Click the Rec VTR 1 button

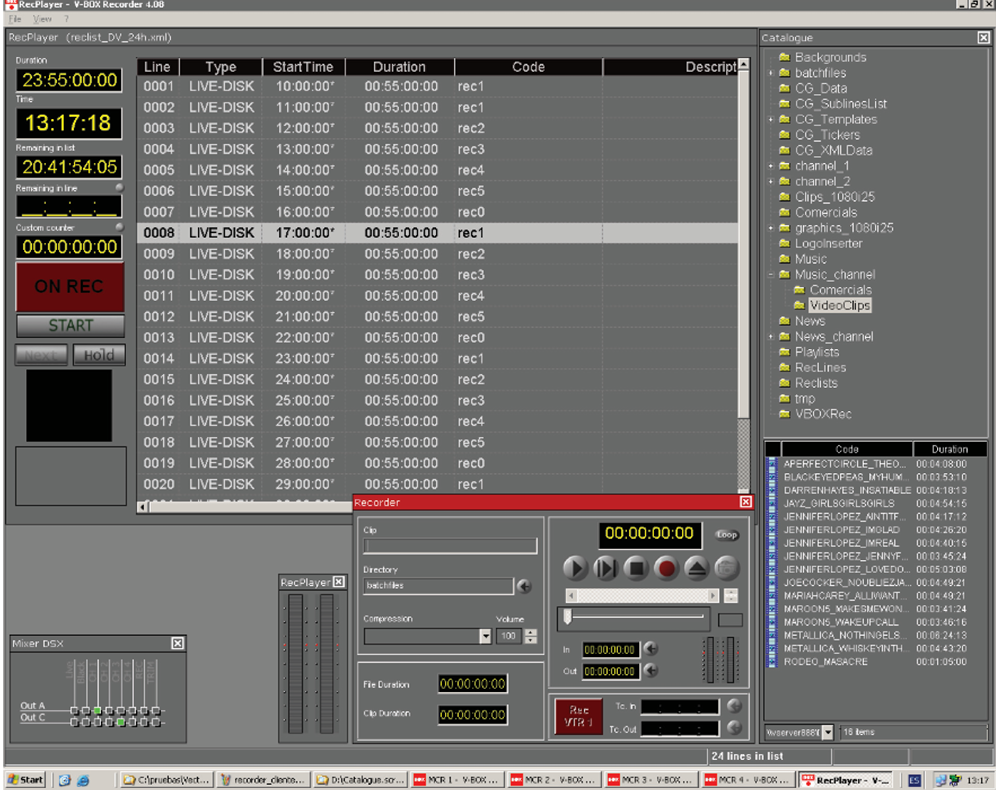(x=579, y=716)
